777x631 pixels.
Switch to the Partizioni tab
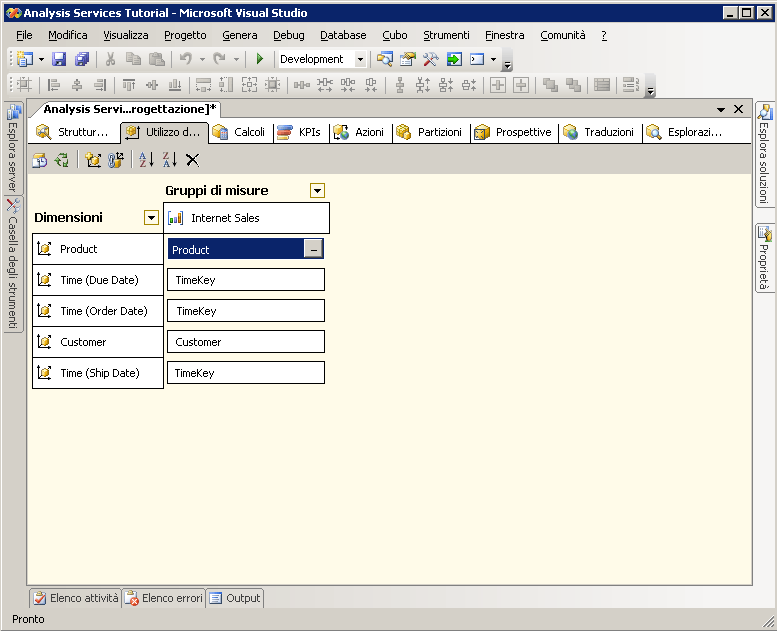pos(431,132)
